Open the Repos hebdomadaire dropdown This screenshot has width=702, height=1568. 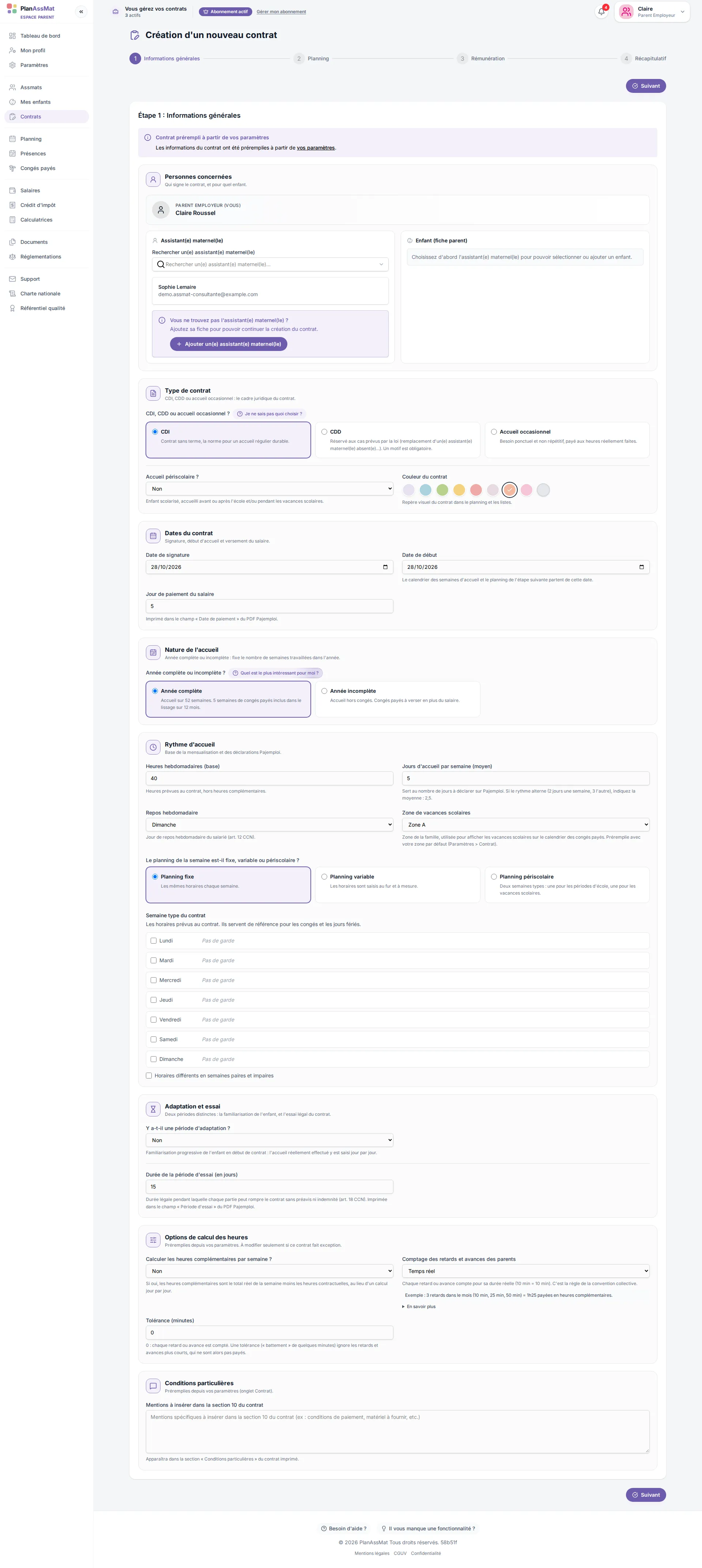point(269,825)
